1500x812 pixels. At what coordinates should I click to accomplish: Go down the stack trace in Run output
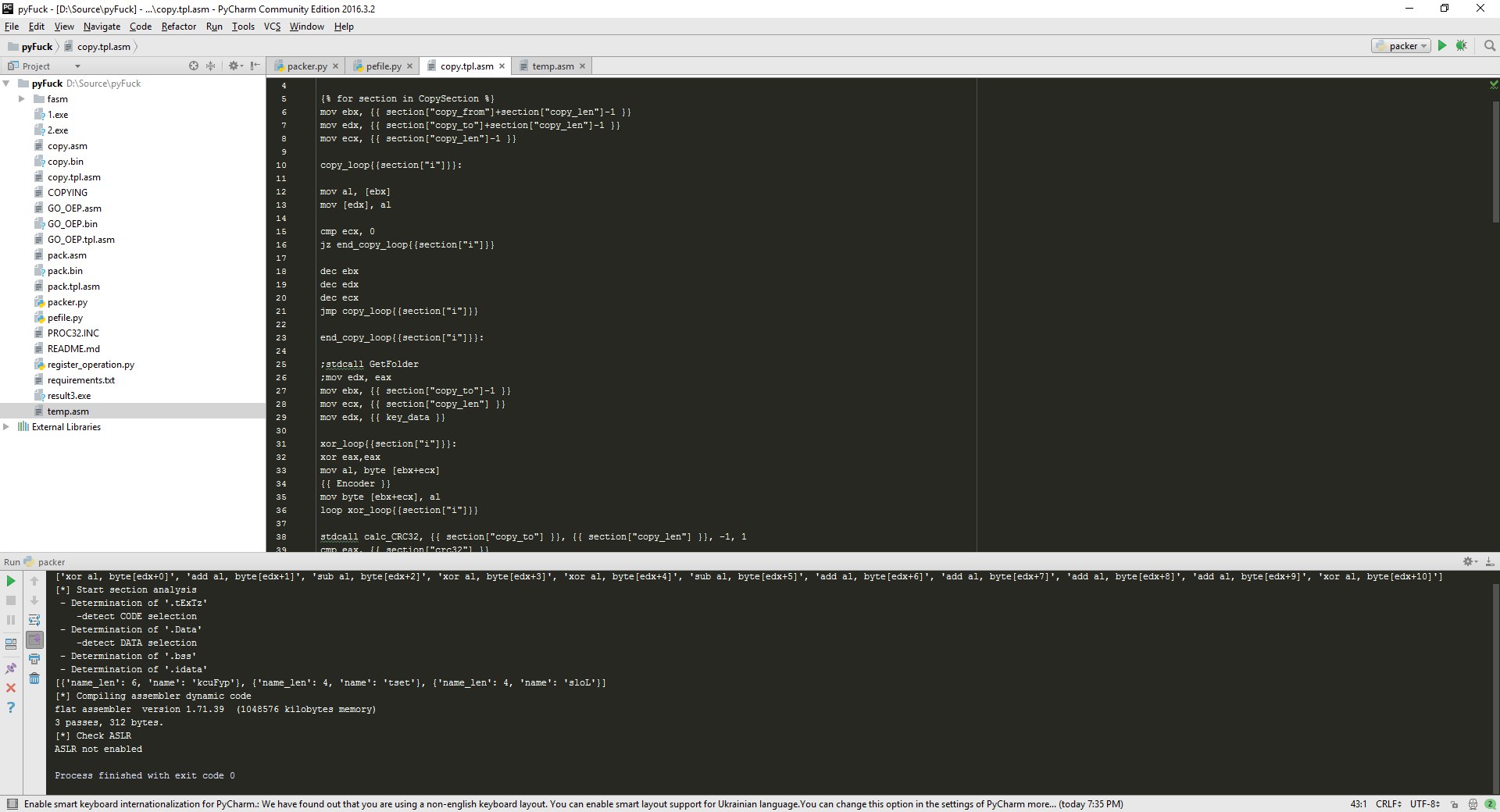(34, 600)
